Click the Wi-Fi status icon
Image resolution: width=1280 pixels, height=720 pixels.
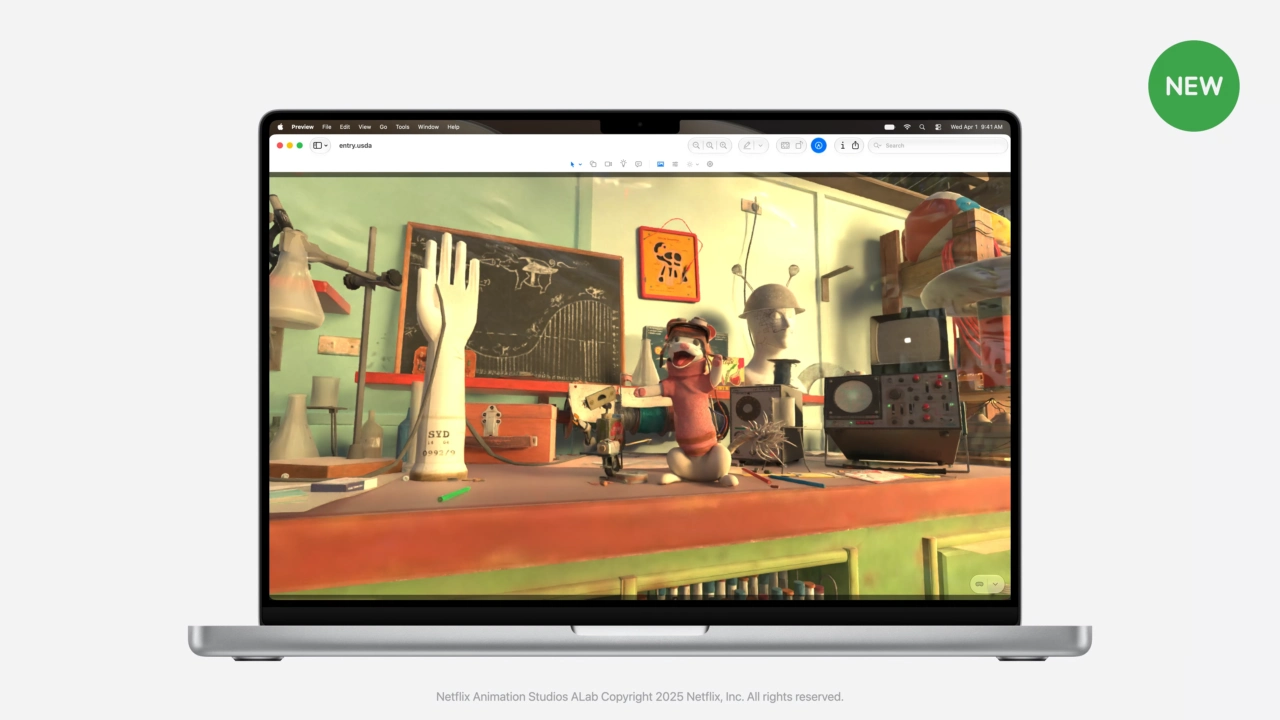(907, 127)
